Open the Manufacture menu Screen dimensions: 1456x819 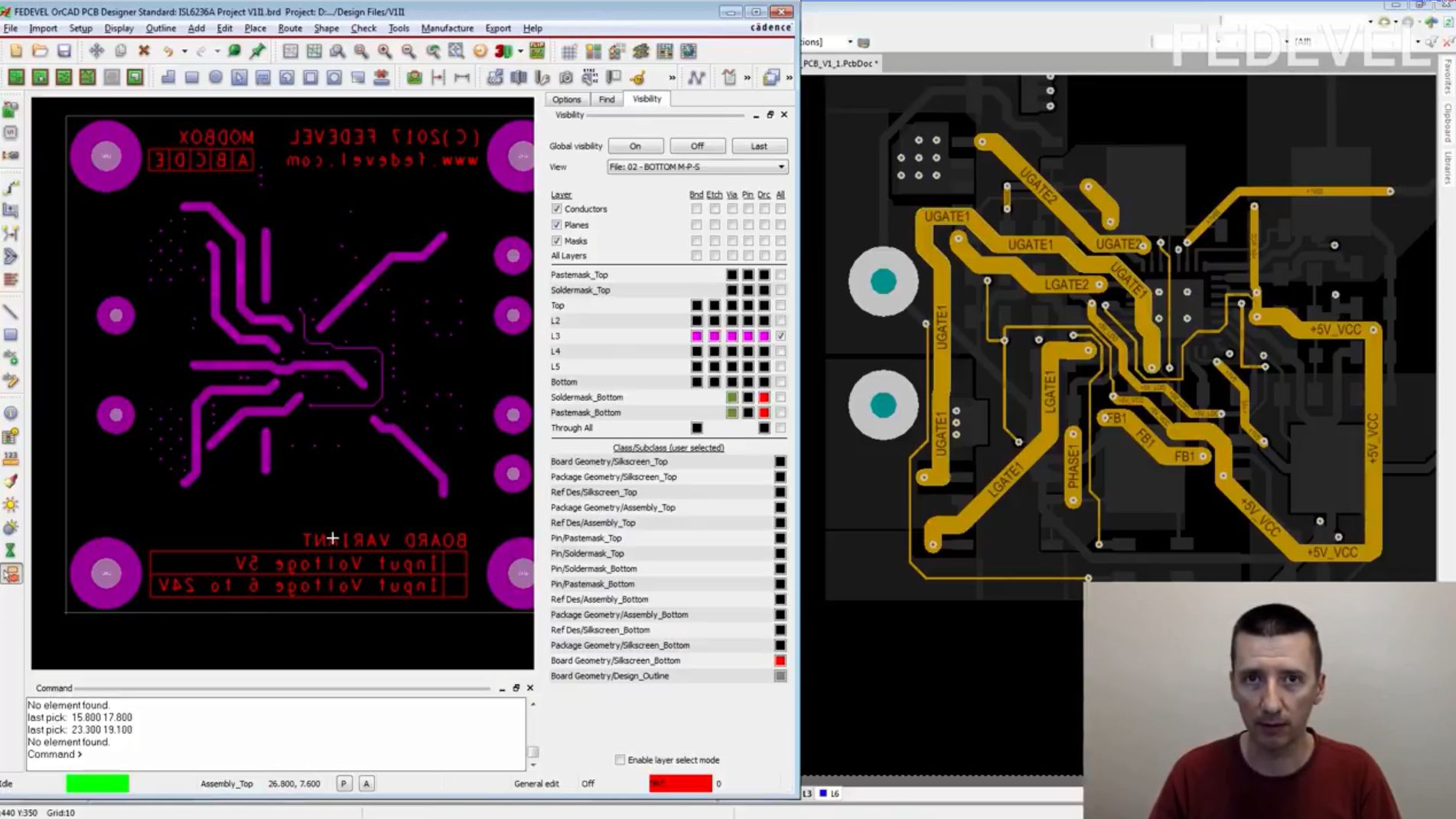pyautogui.click(x=447, y=28)
